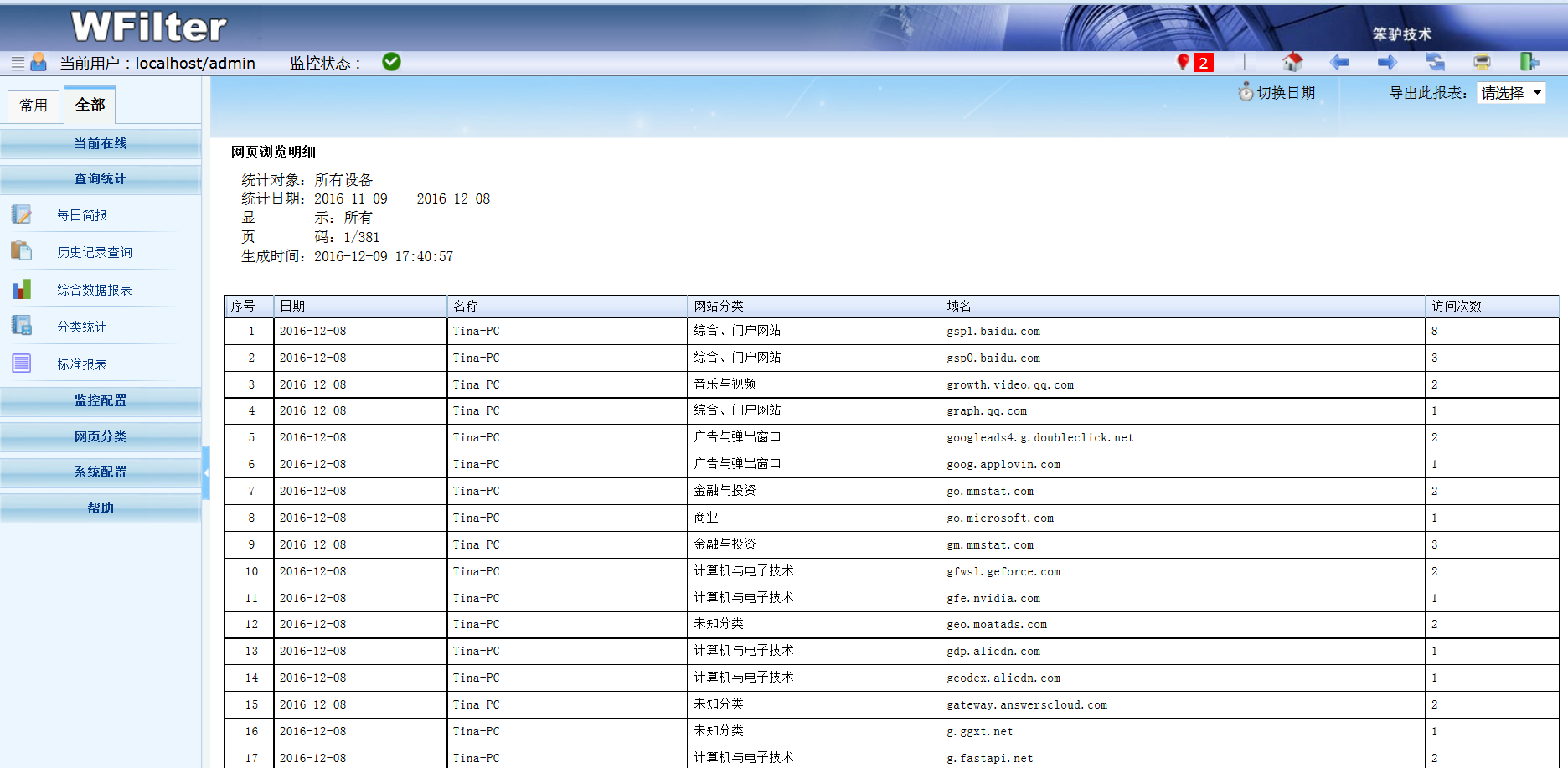Refresh the page using the refresh icon
Screen dimensions: 1568x768
(x=1435, y=62)
